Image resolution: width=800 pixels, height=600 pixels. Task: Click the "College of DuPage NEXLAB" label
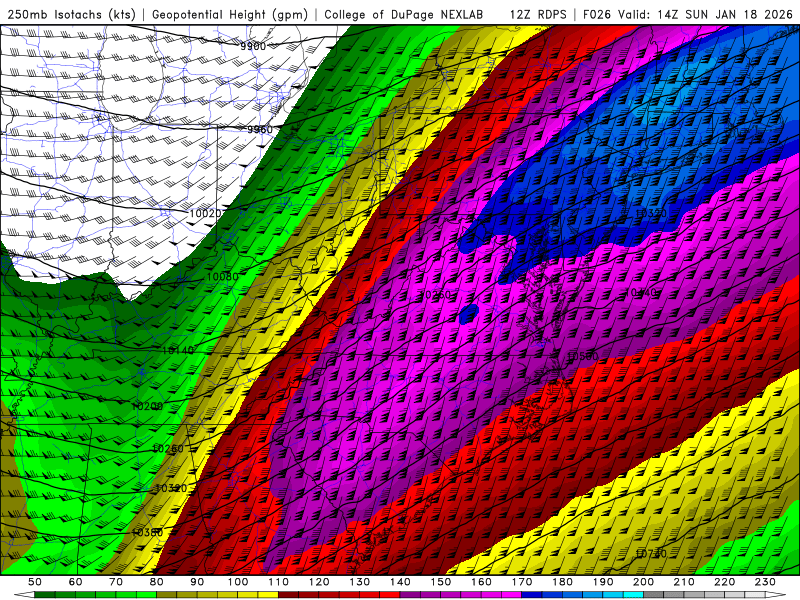403,14
